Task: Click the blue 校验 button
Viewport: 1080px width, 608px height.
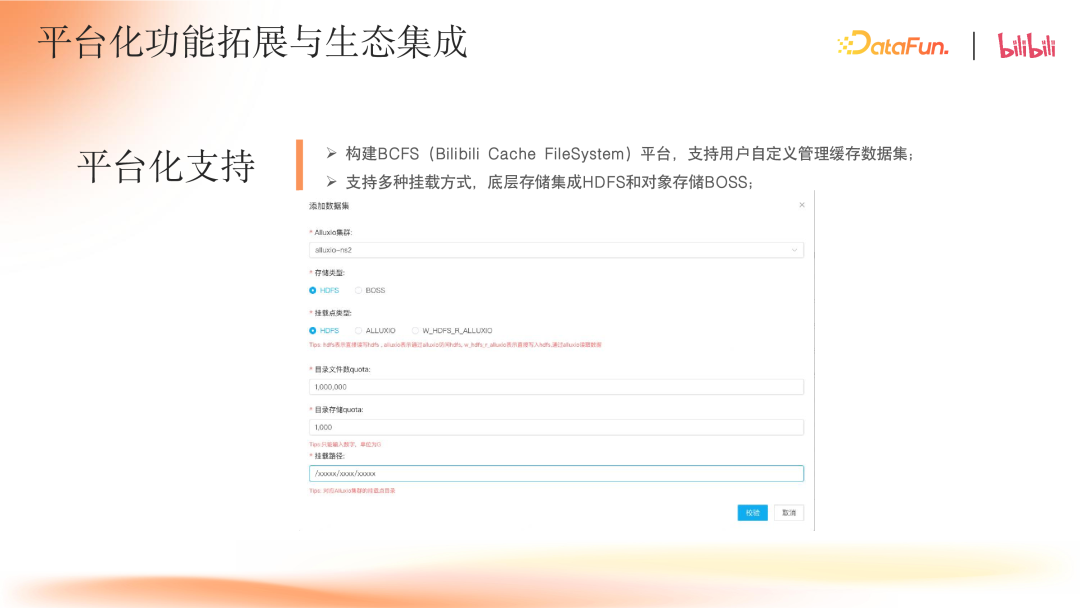Action: tap(752, 513)
